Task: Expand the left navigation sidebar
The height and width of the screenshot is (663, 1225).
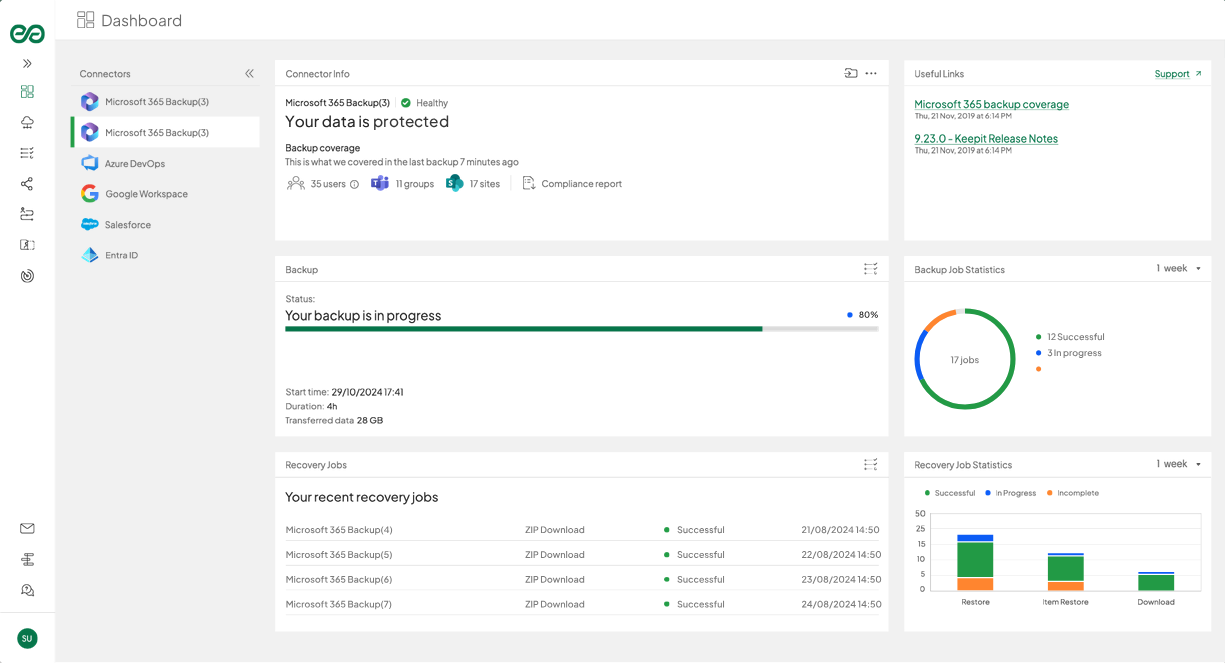Action: [x=27, y=63]
